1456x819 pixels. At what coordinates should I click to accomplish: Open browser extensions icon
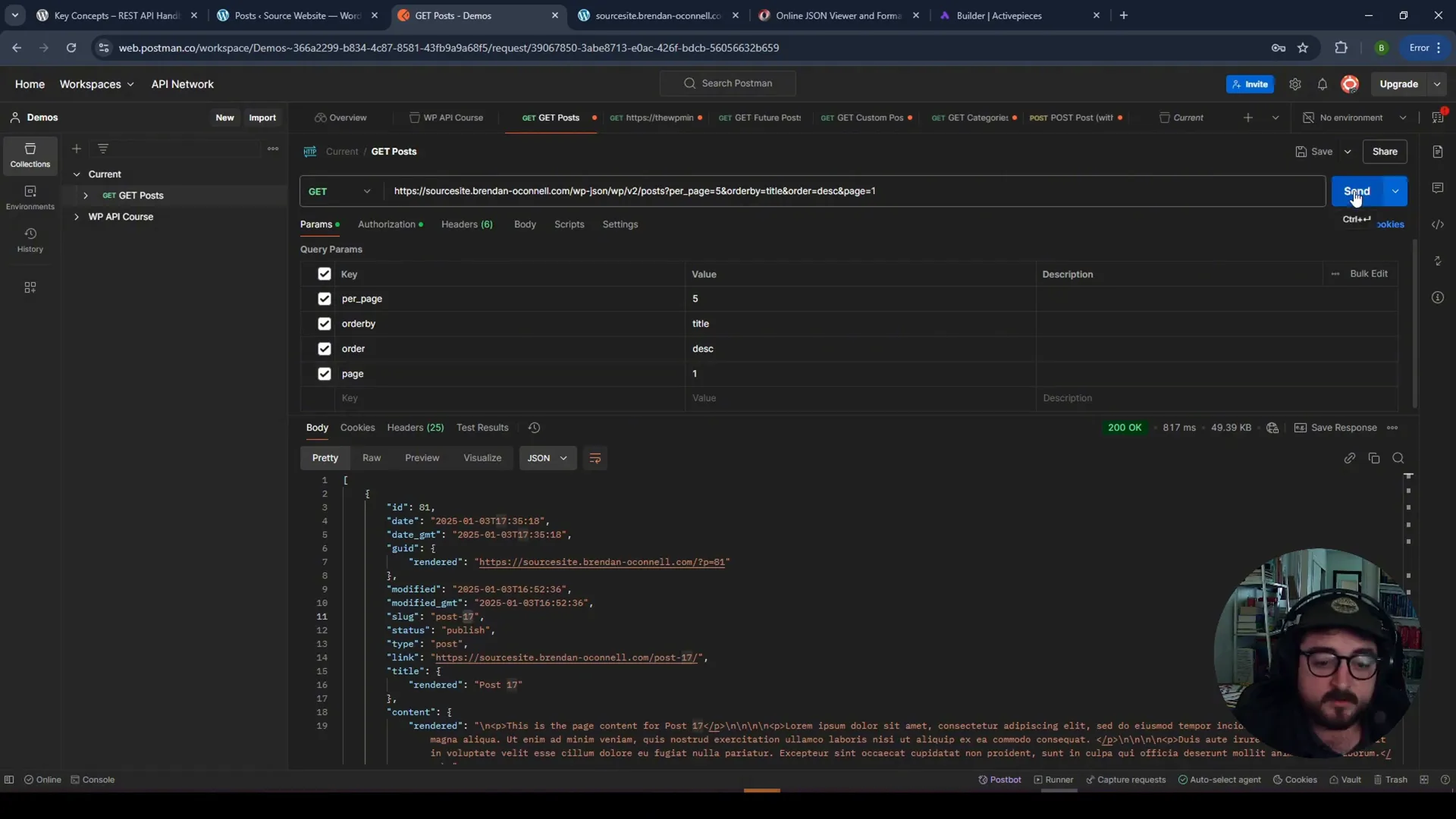point(1341,48)
